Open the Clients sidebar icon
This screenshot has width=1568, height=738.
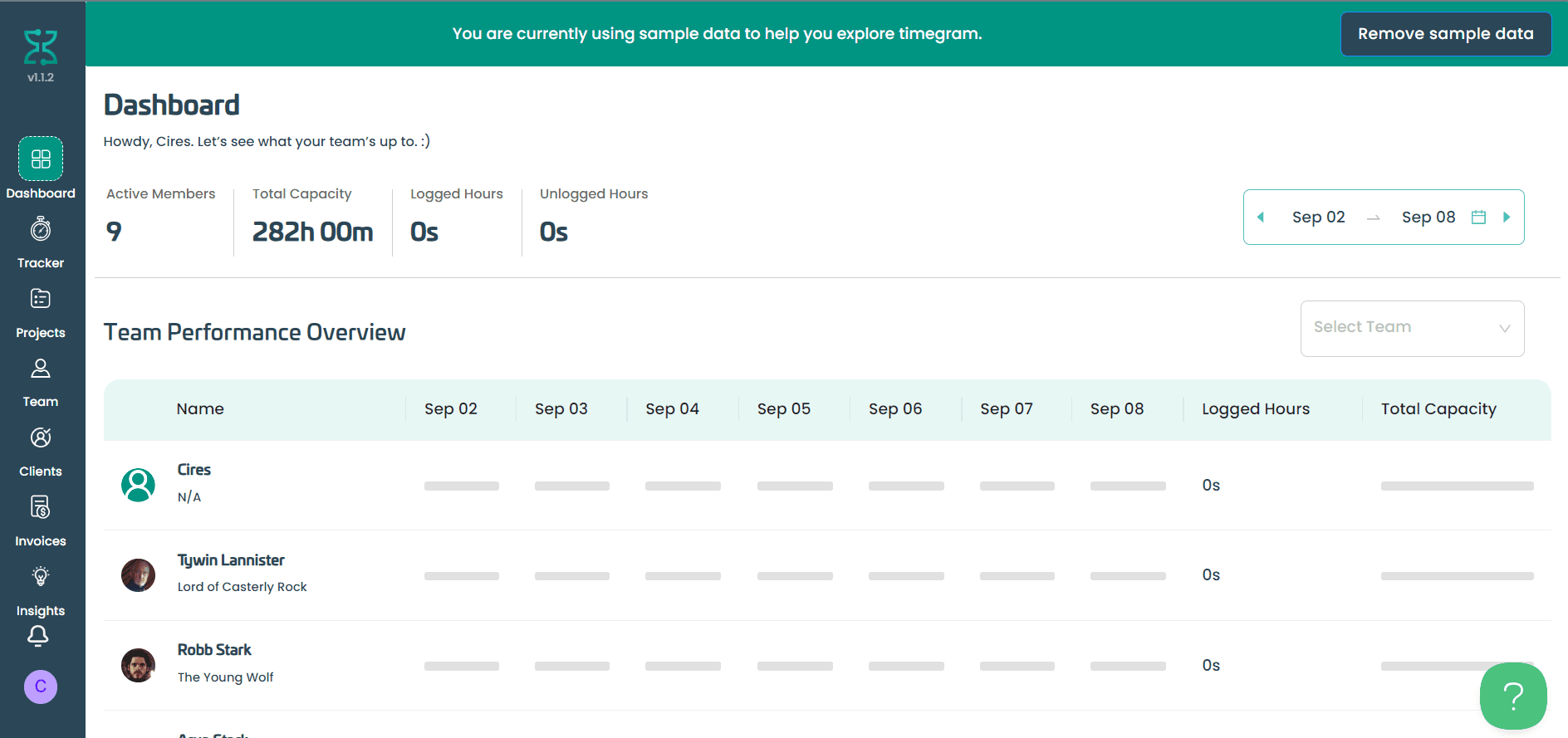[x=41, y=437]
